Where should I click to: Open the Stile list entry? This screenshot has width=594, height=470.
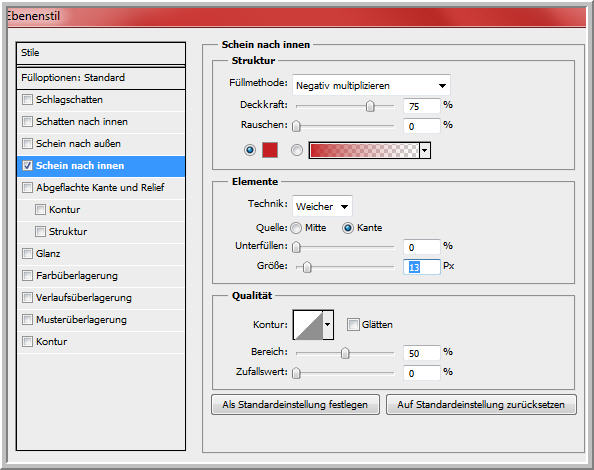pyautogui.click(x=101, y=53)
